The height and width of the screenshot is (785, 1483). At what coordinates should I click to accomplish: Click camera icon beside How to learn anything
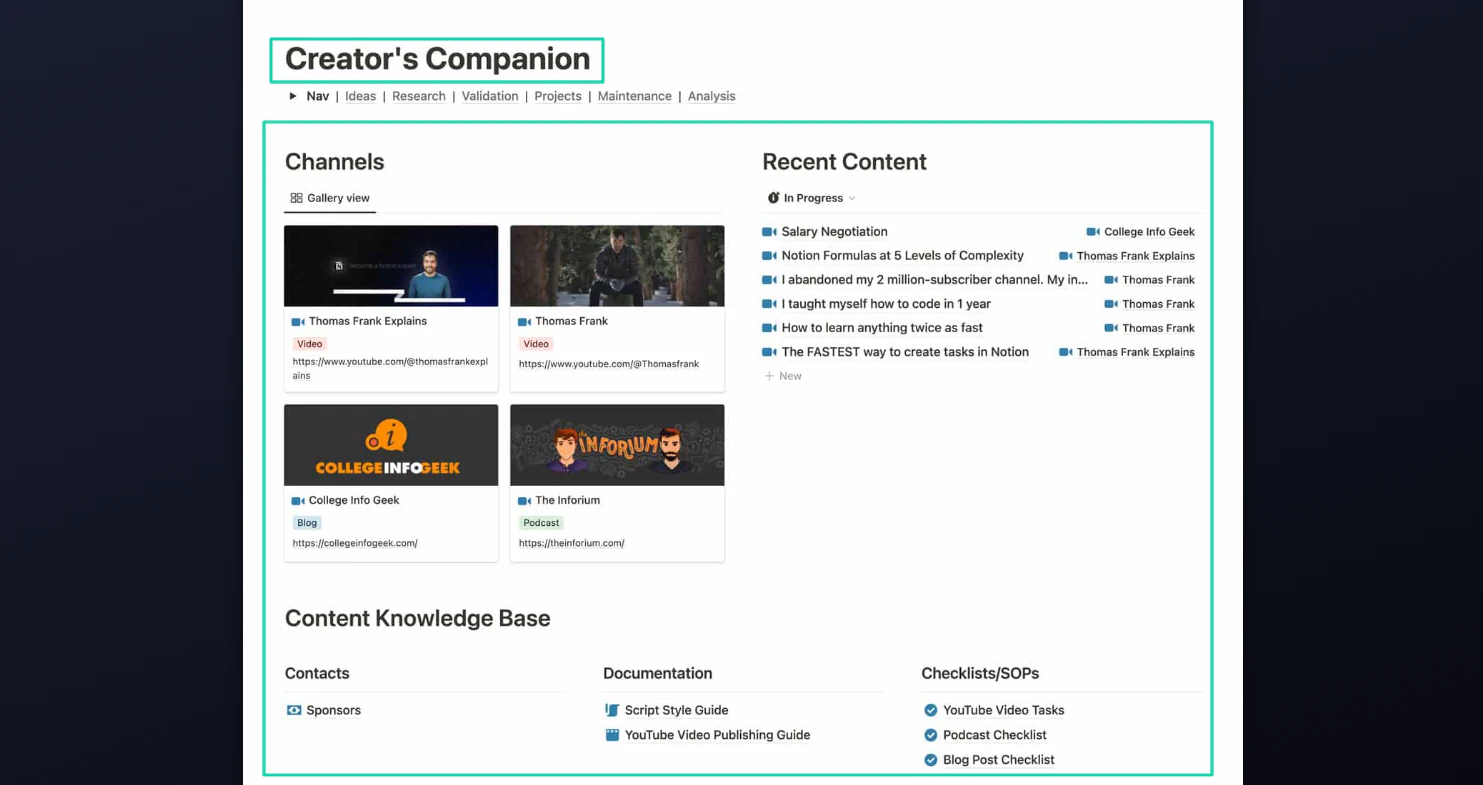coord(769,328)
